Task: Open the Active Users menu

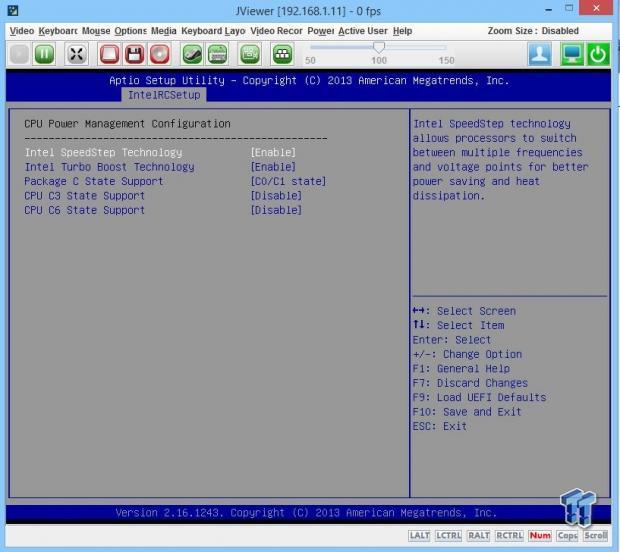Action: tap(363, 31)
